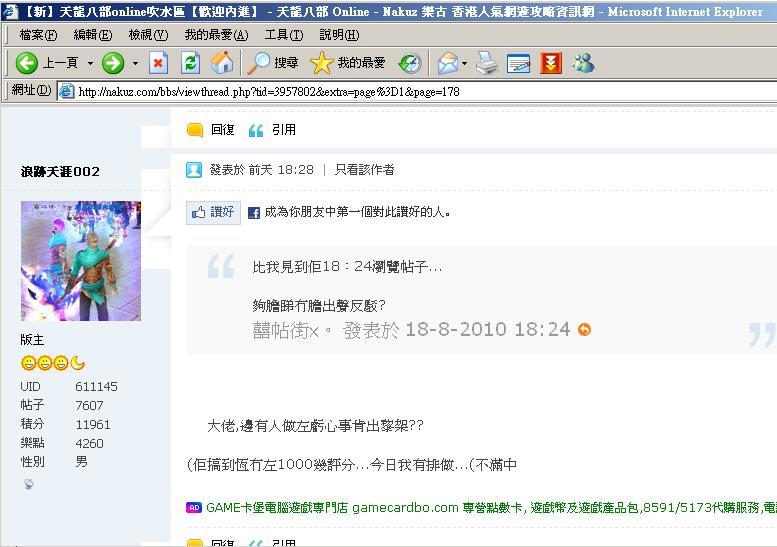Click the 積分 value 11961

[x=93, y=425]
